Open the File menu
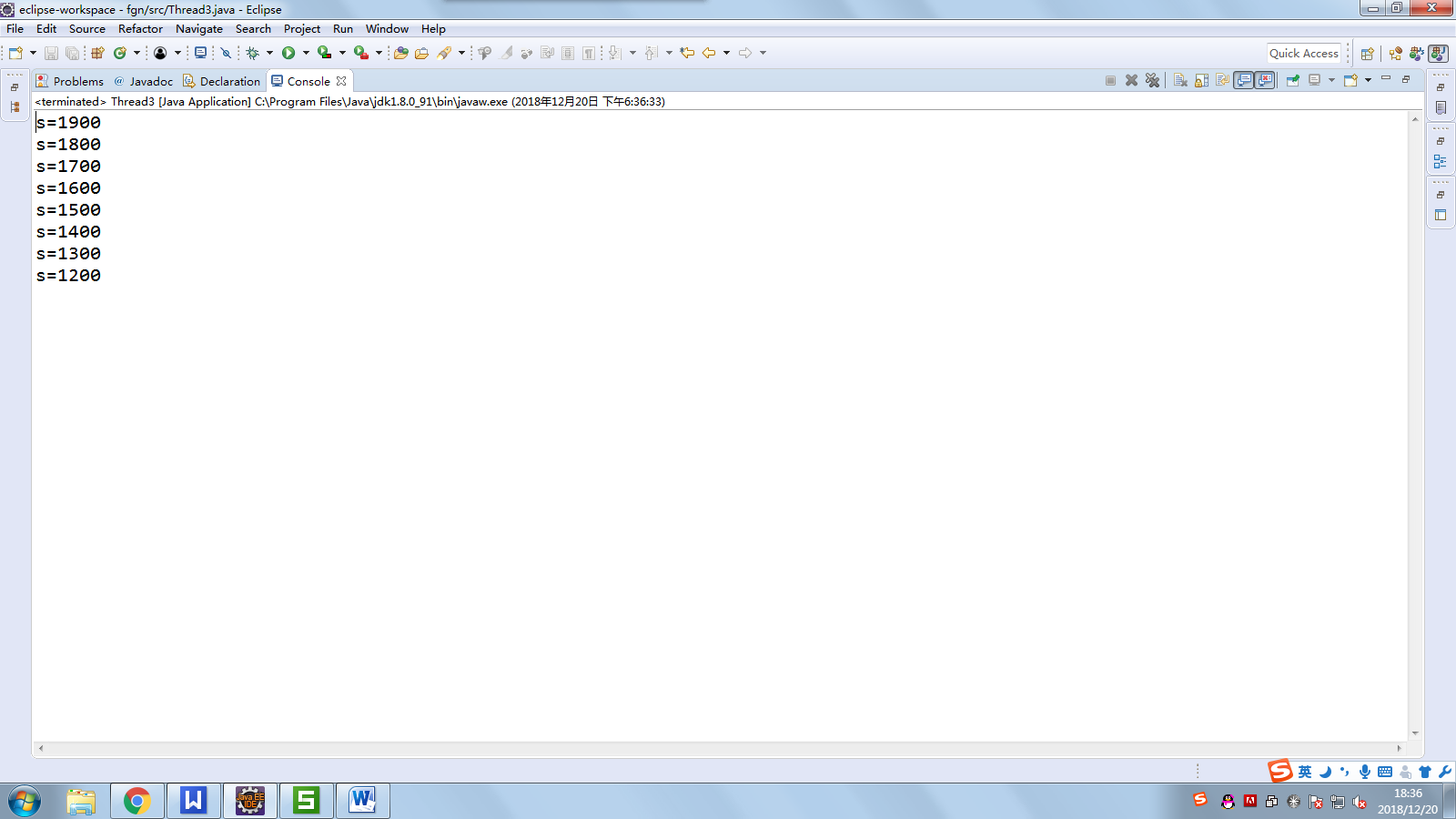The width and height of the screenshot is (1456, 819). pyautogui.click(x=15, y=29)
